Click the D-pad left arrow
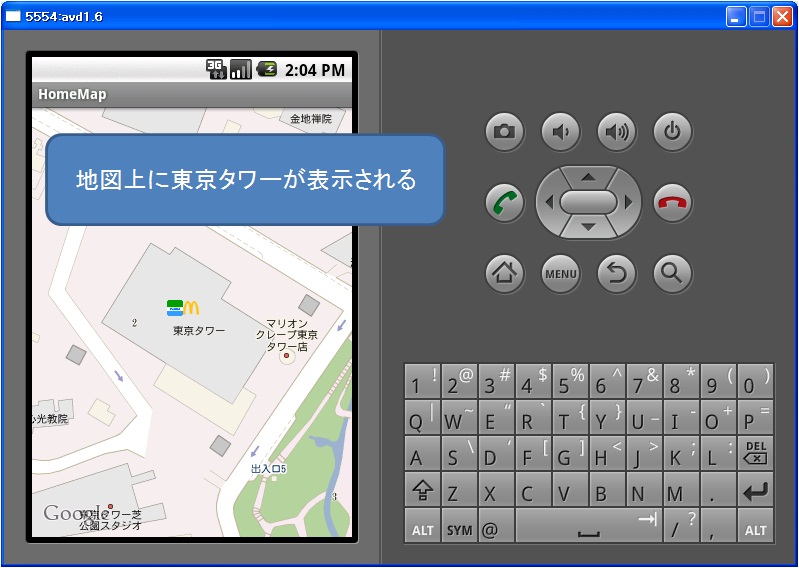 tap(549, 203)
